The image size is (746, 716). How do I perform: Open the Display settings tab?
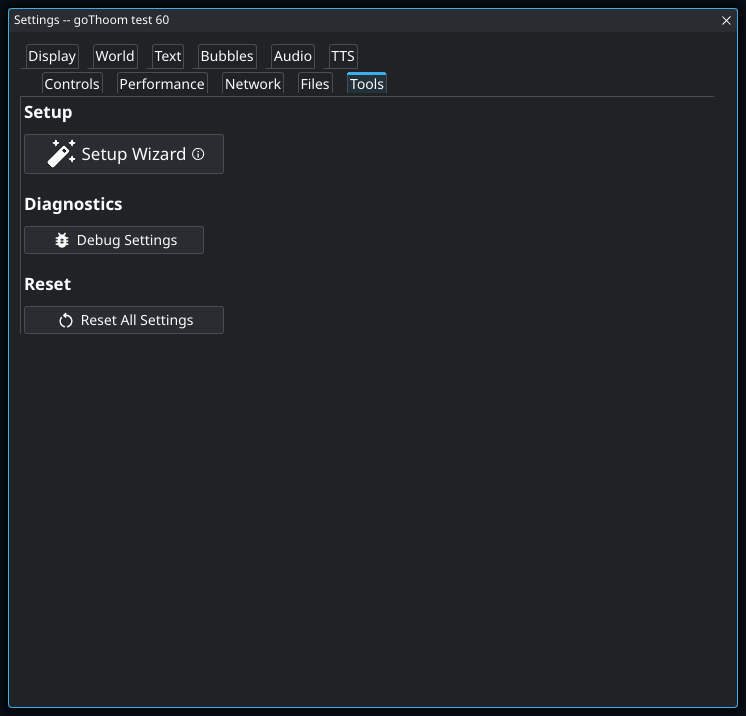pyautogui.click(x=52, y=56)
